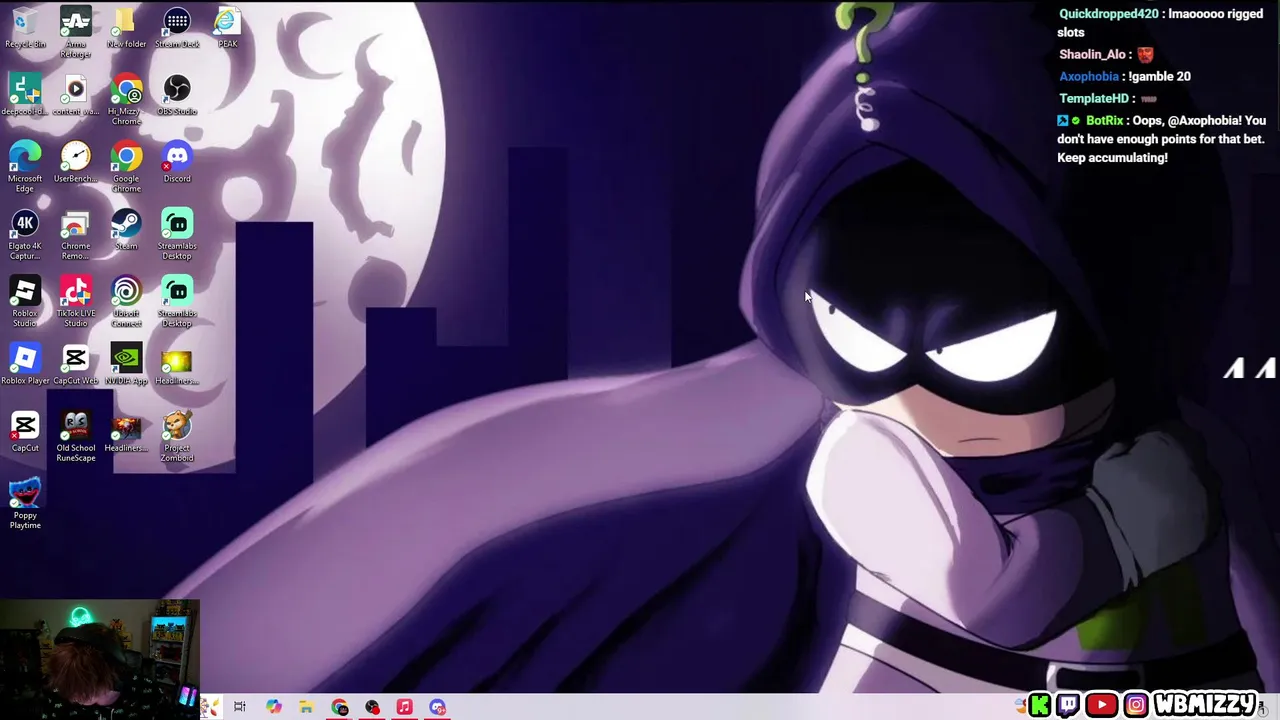Switch to the music app in taskbar

click(x=404, y=707)
